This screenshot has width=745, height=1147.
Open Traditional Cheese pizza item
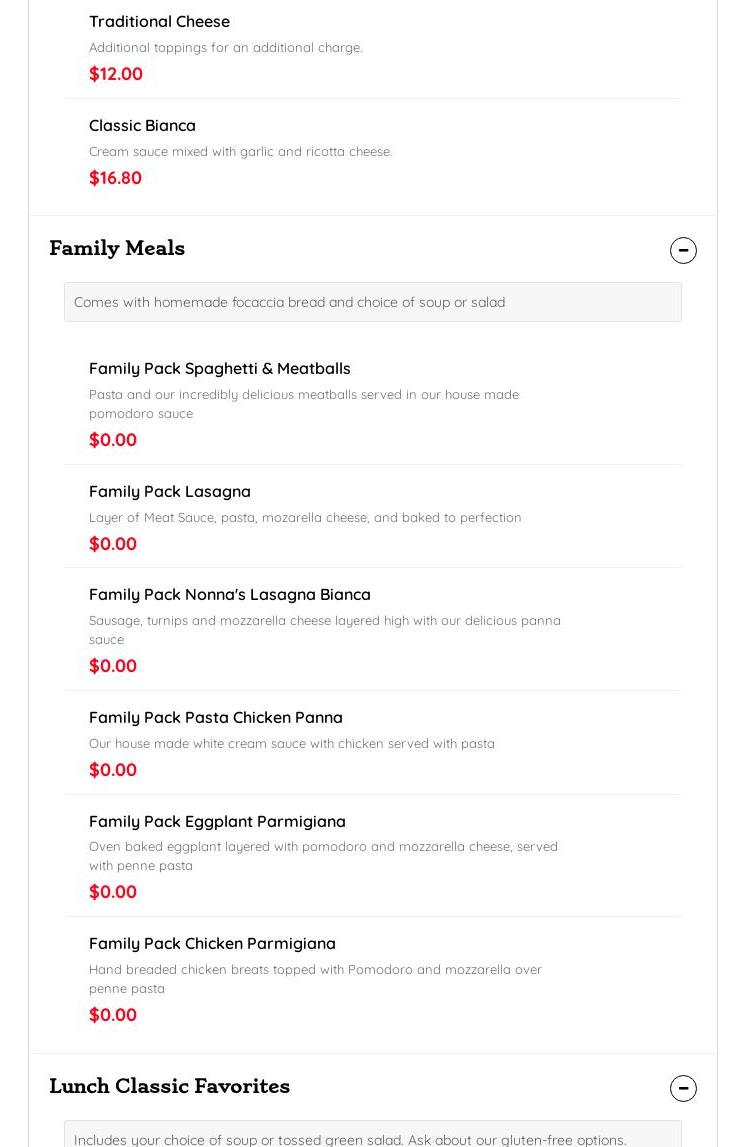tap(159, 21)
